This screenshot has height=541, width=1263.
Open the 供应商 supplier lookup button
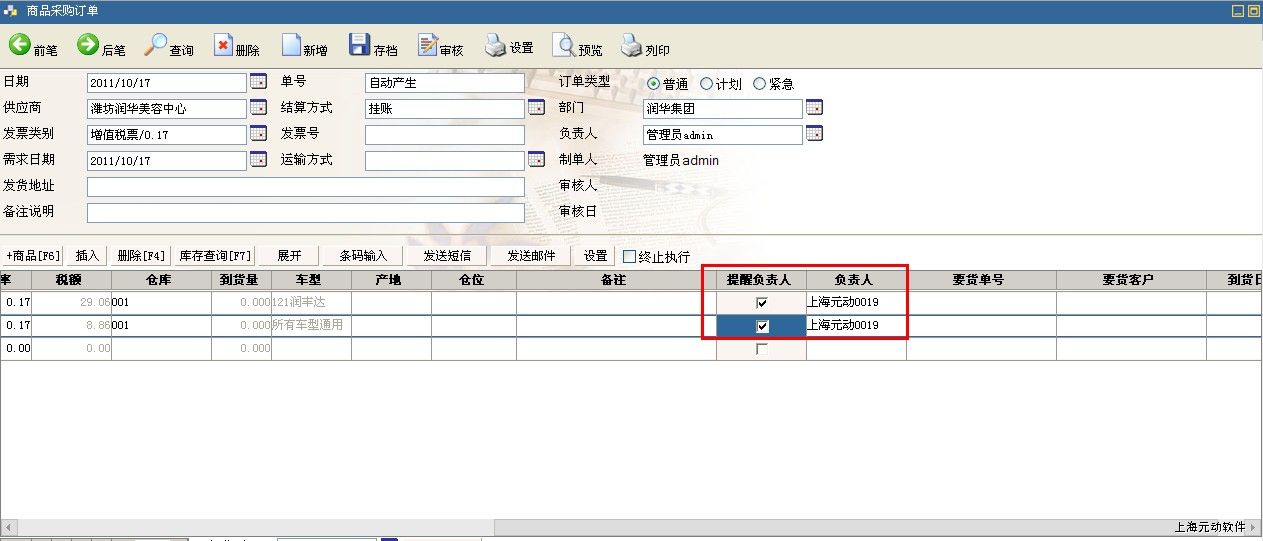tap(258, 108)
